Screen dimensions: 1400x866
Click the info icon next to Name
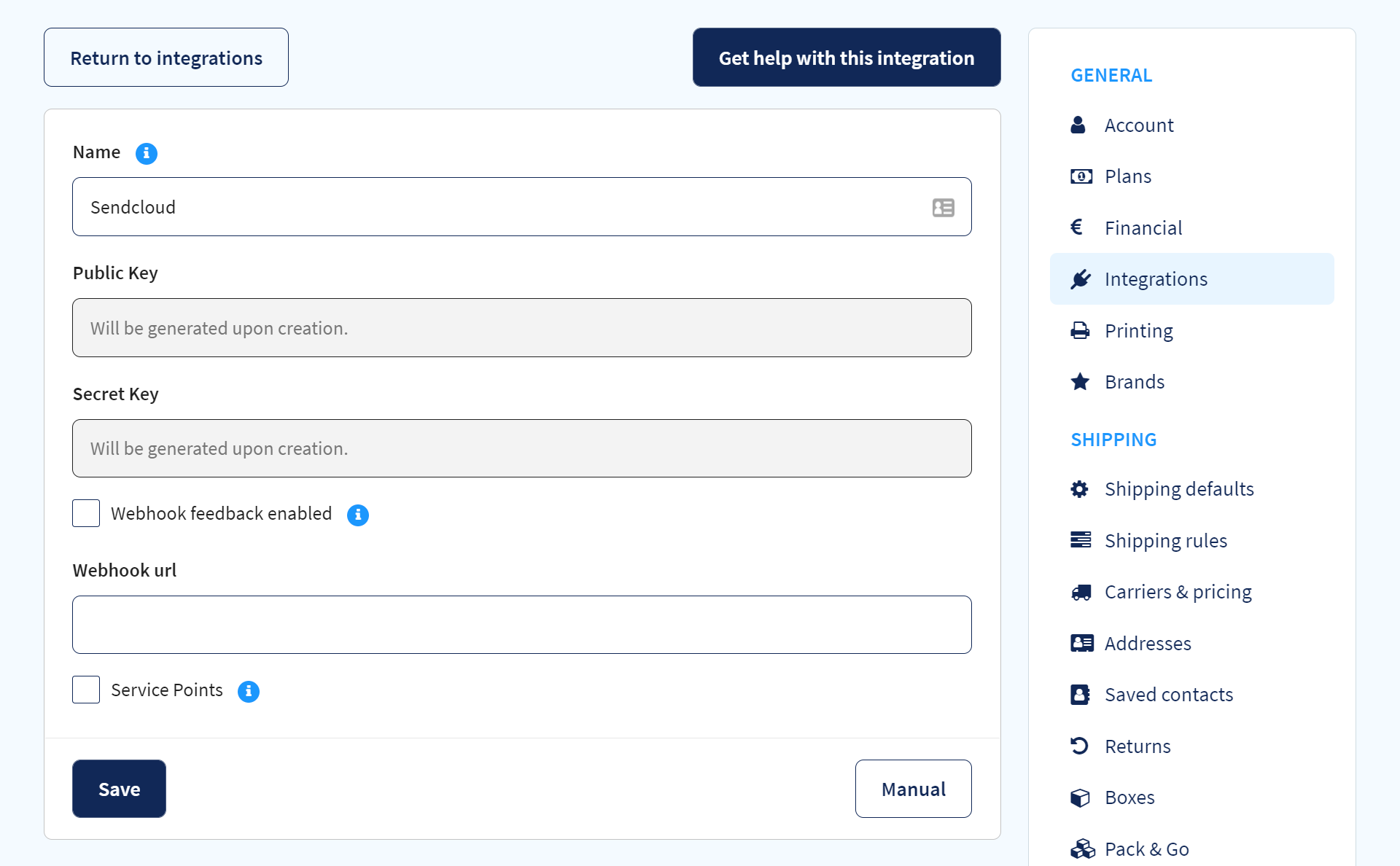click(x=147, y=153)
